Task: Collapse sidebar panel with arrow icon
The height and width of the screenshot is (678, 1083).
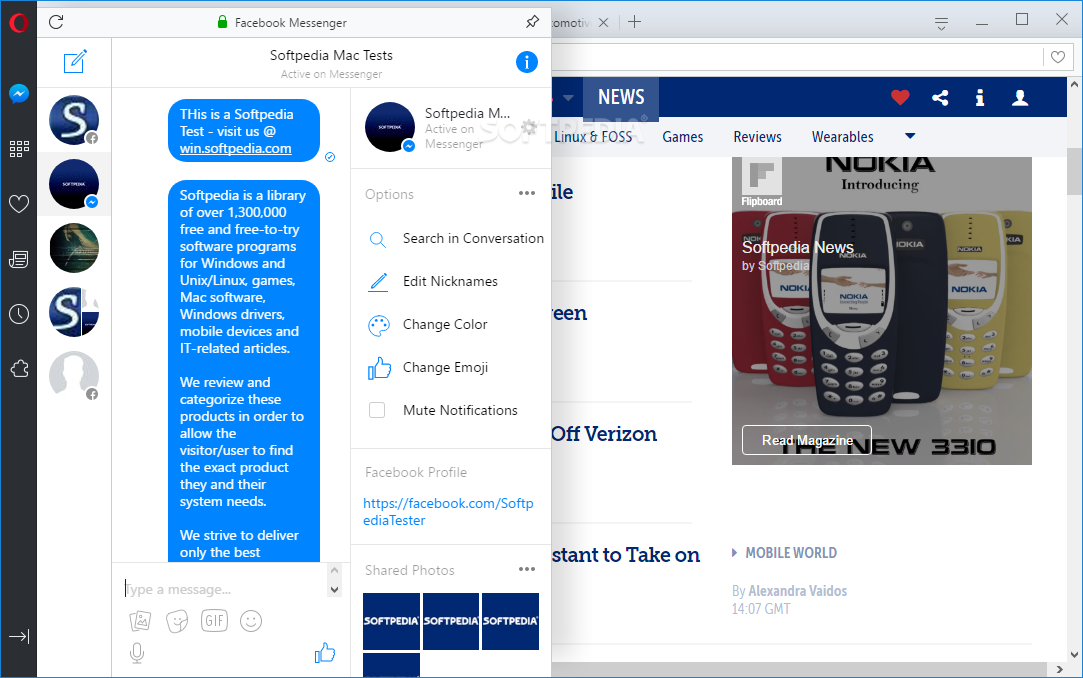Action: tap(19, 637)
